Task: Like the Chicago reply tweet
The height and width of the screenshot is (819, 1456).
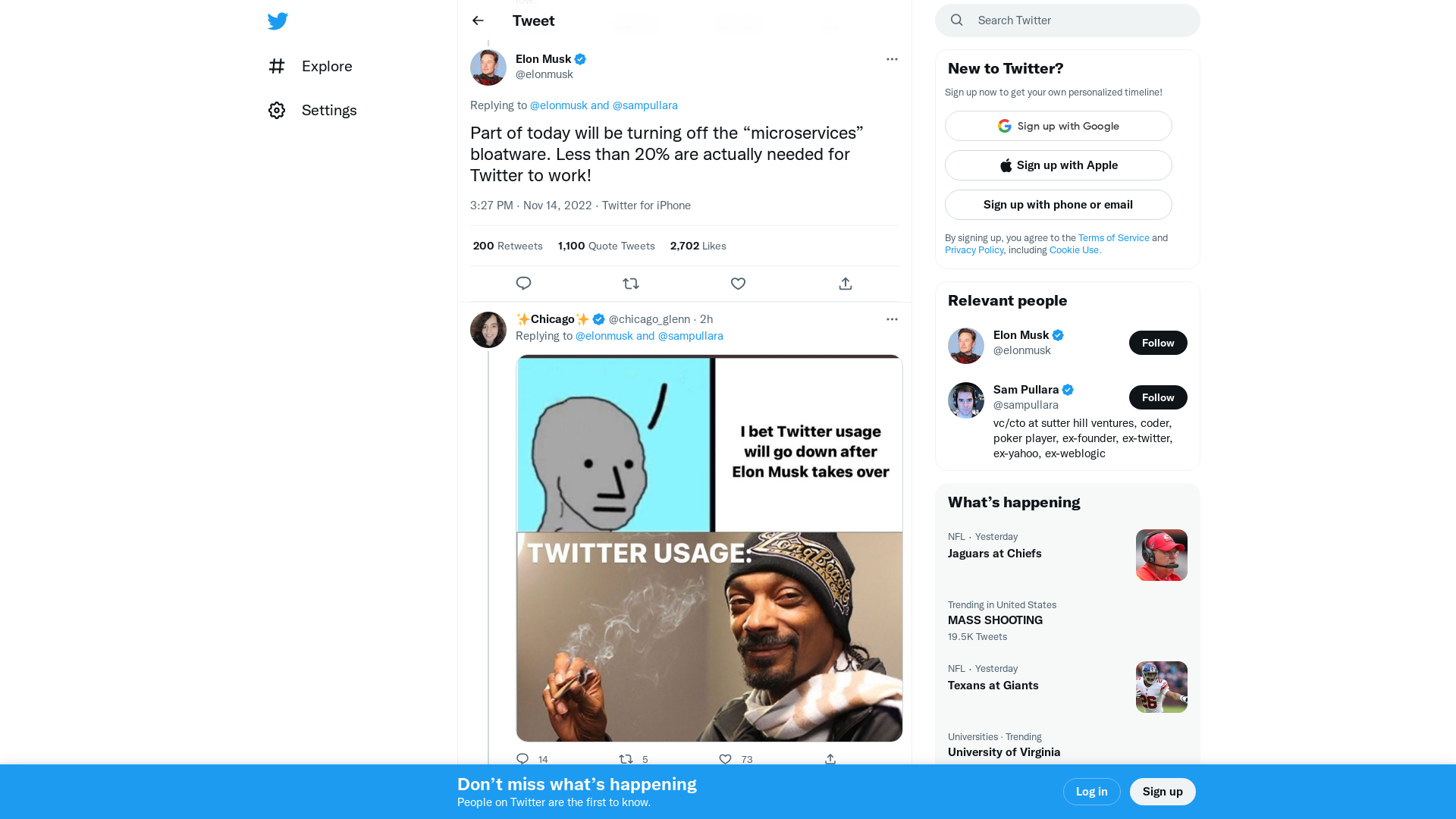Action: click(724, 759)
